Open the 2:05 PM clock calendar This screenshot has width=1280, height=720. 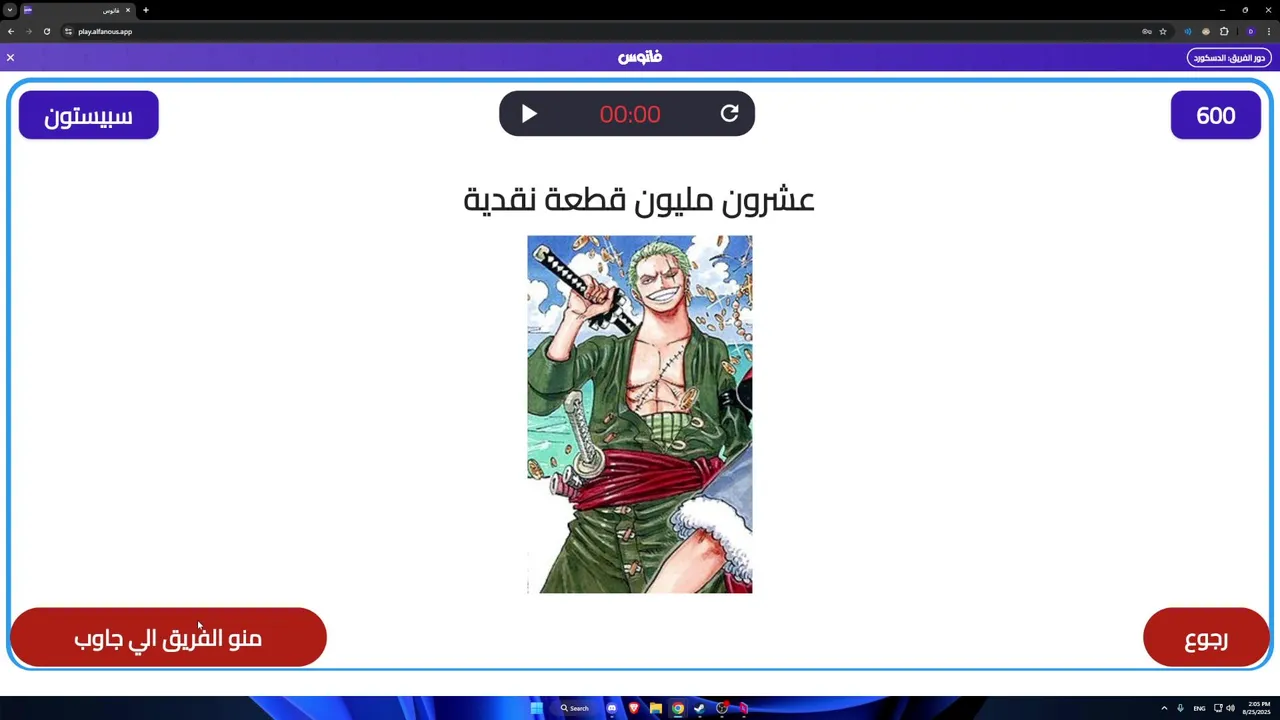pos(1256,708)
